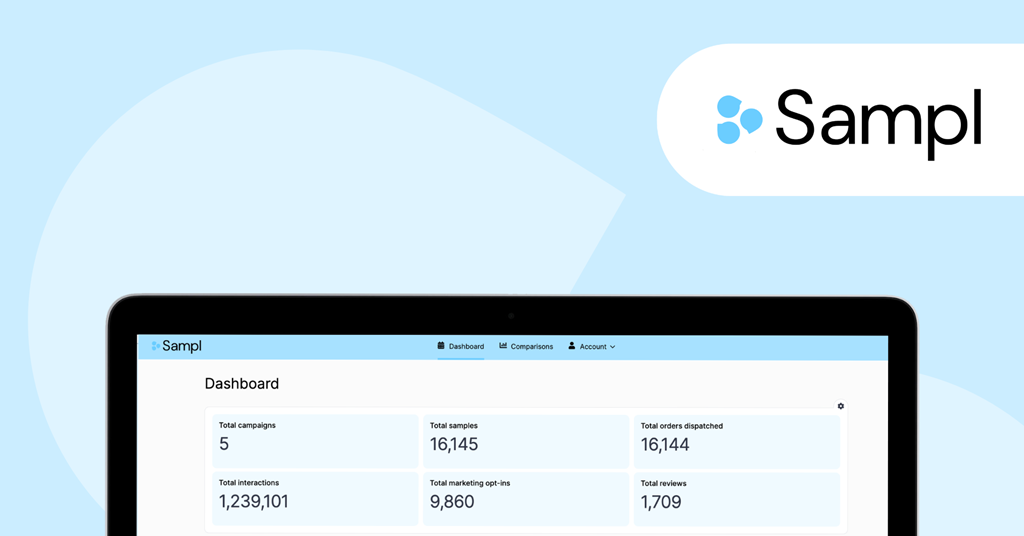The width and height of the screenshot is (1024, 536).
Task: Click the Sampl logo in the dashboard navbar
Action: [x=176, y=346]
